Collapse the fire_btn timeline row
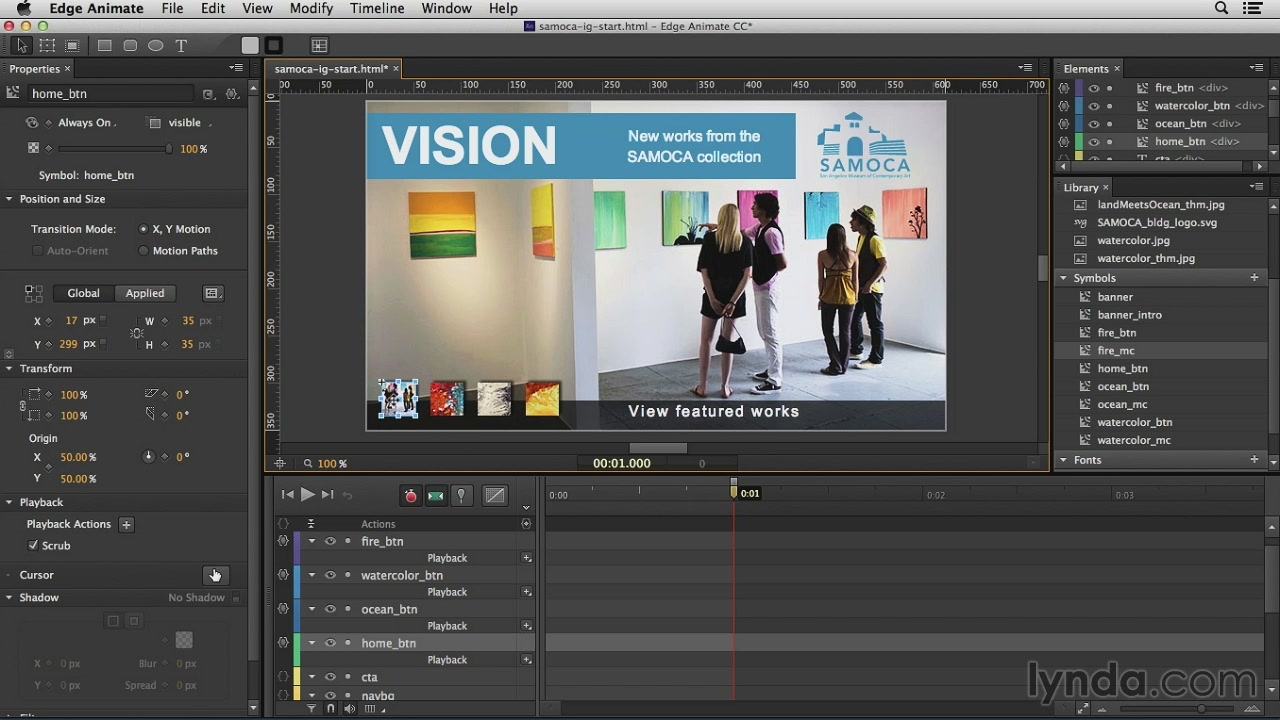Viewport: 1280px width, 720px height. pos(311,541)
